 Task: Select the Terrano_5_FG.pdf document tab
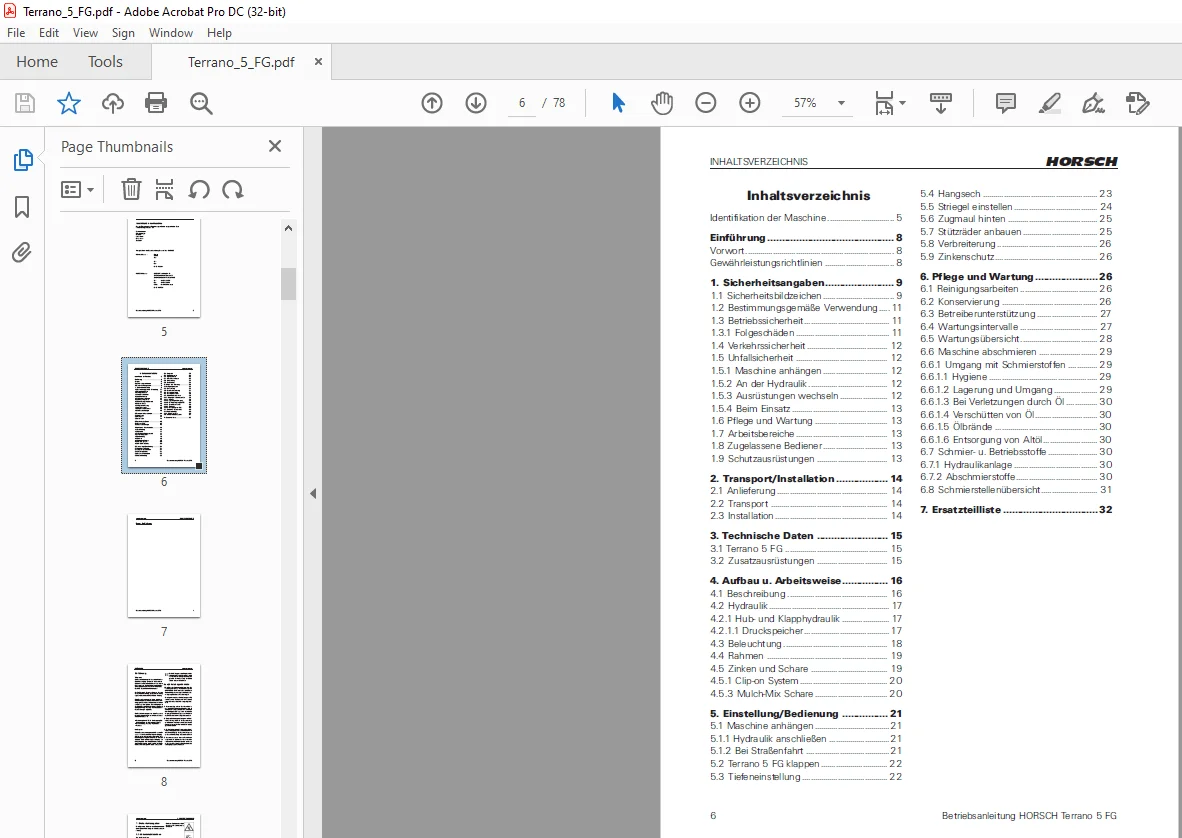tap(241, 62)
